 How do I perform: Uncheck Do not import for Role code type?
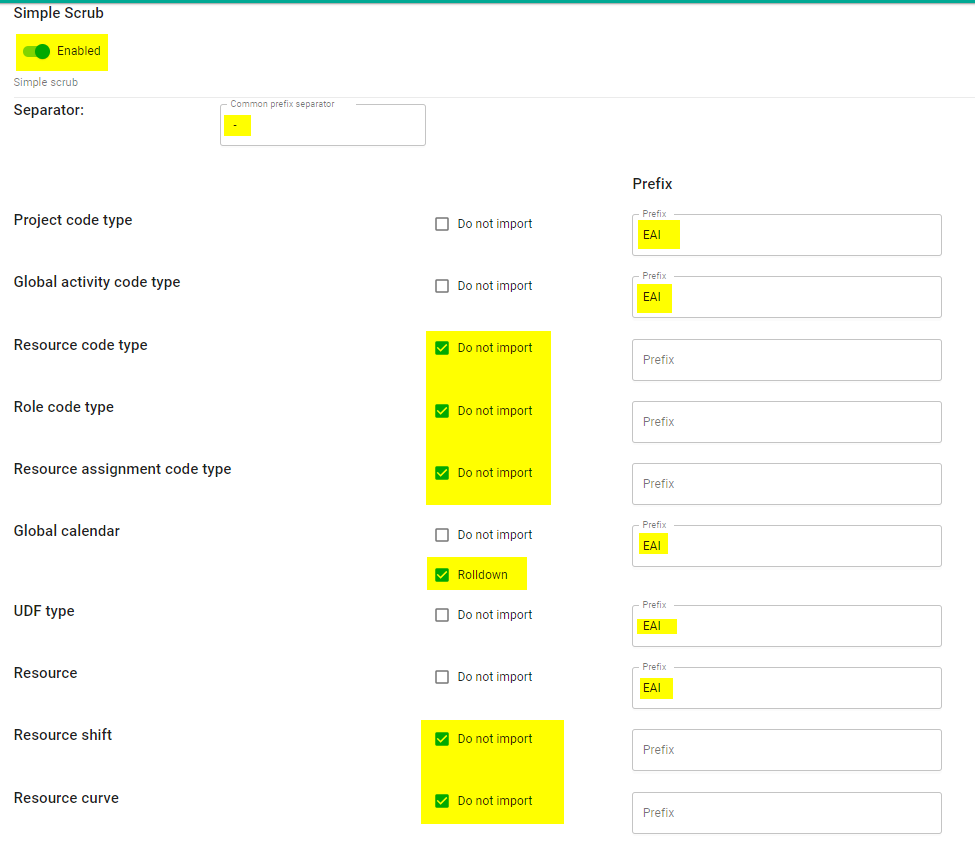[442, 411]
